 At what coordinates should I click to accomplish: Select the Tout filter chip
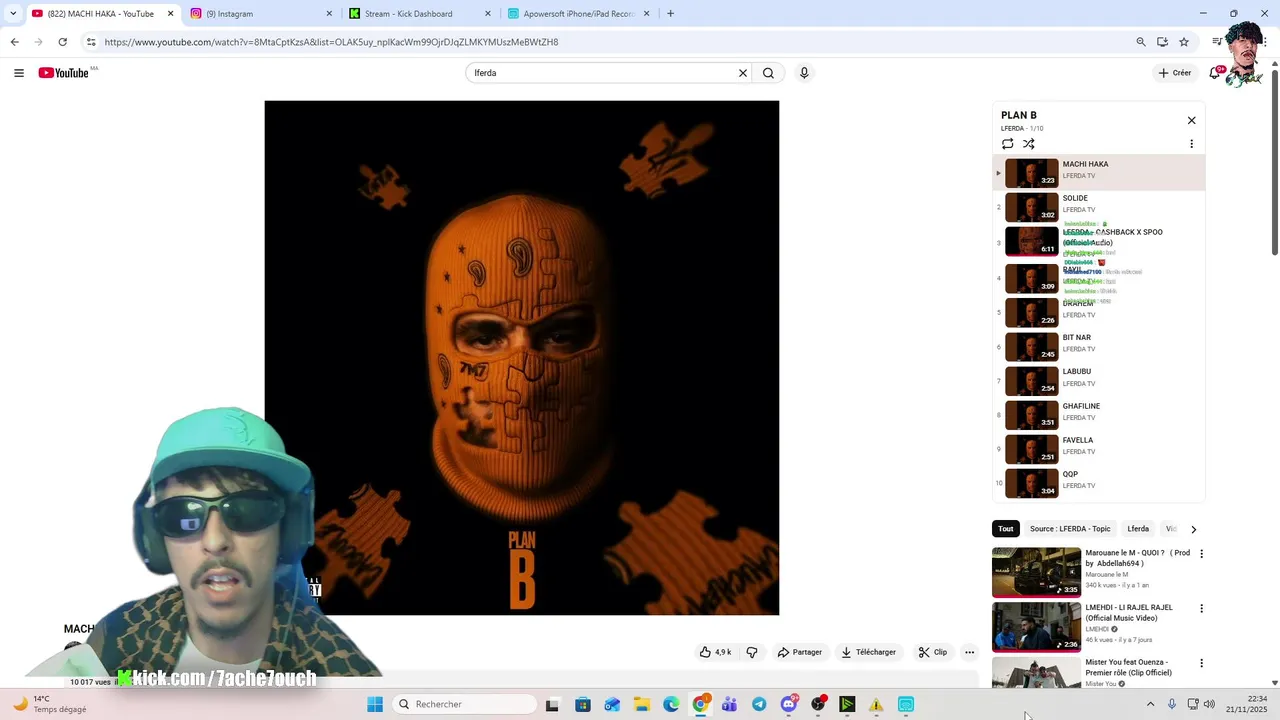coord(1005,529)
